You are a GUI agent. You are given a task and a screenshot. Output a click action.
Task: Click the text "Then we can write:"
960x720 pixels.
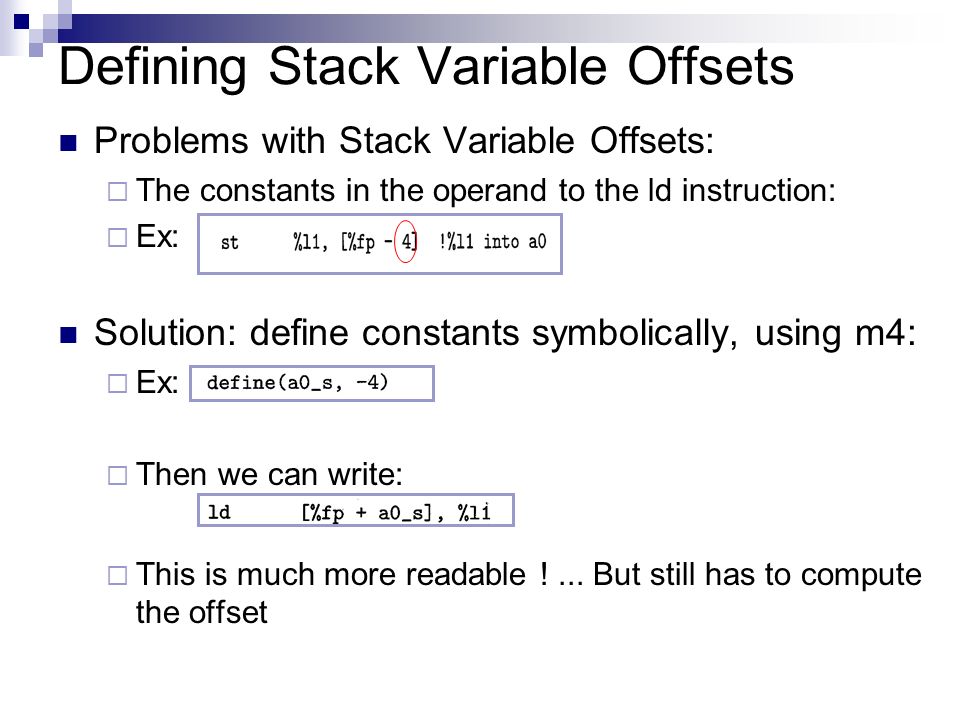pyautogui.click(x=269, y=474)
